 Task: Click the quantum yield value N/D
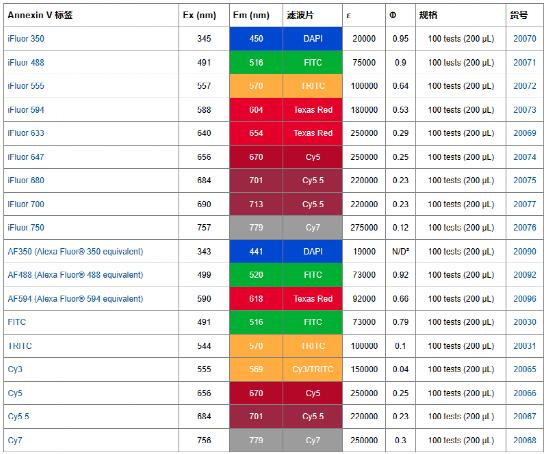(401, 251)
